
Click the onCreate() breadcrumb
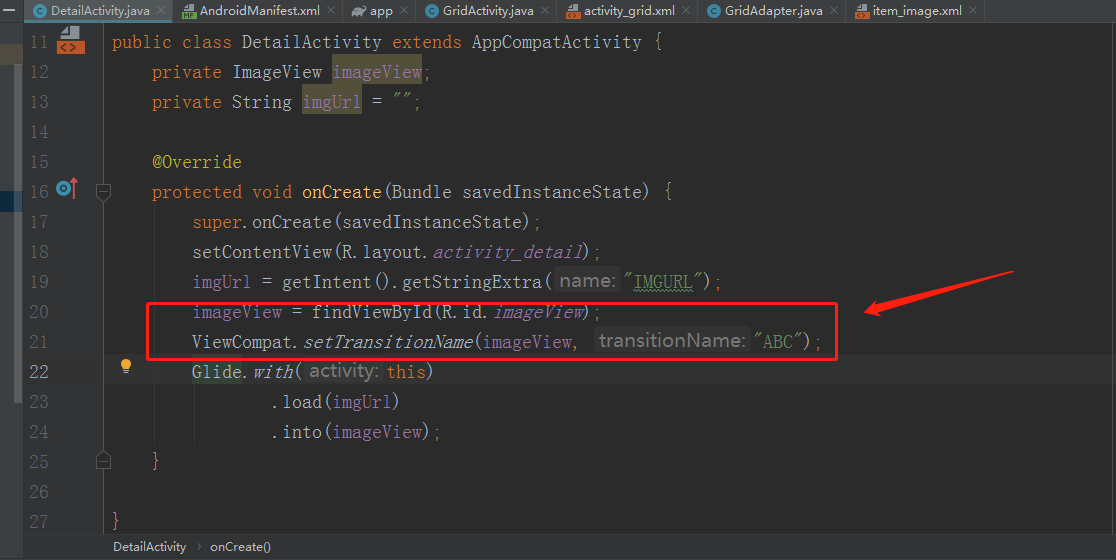click(241, 546)
